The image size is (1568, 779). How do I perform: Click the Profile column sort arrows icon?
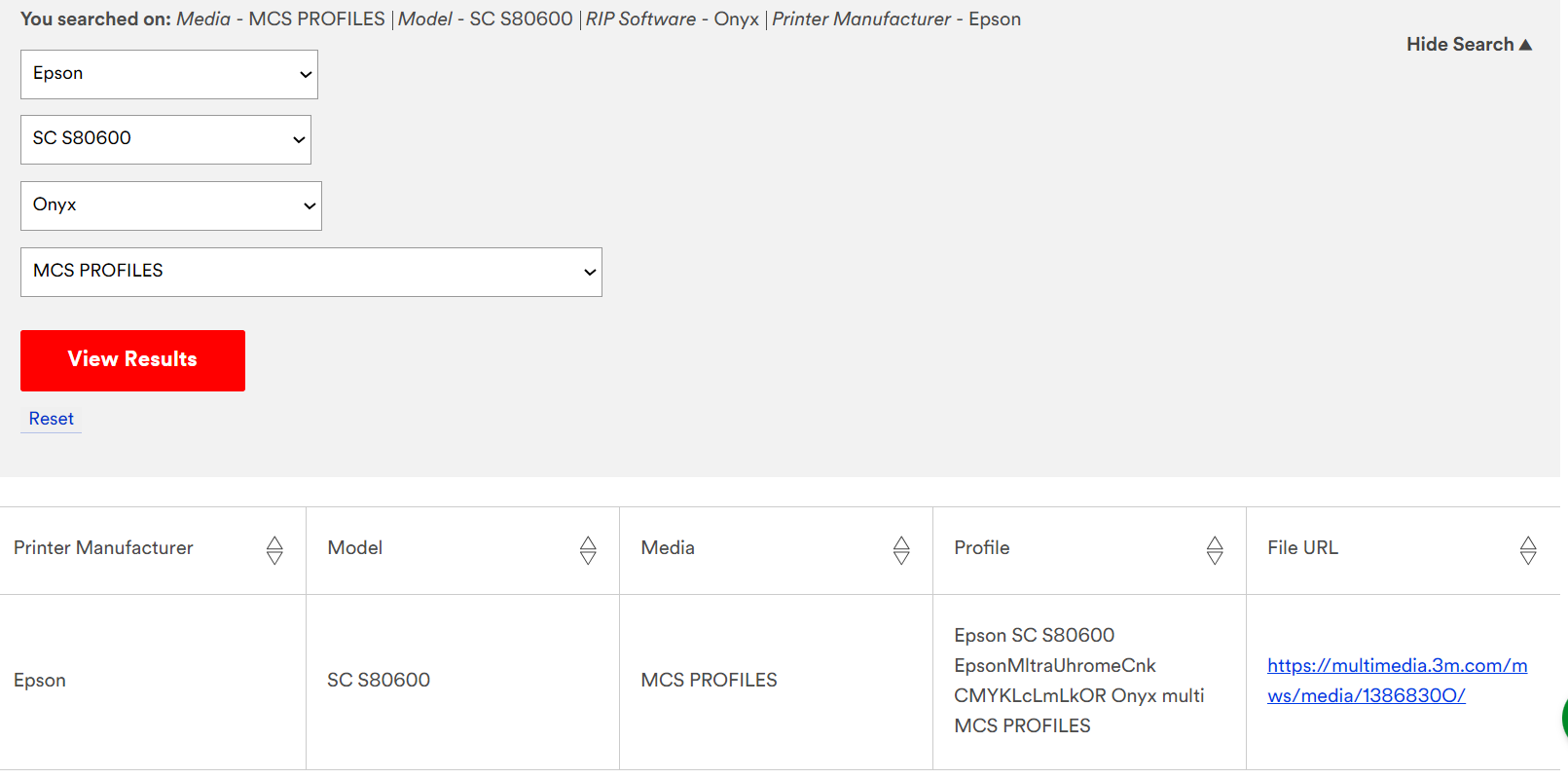pyautogui.click(x=1215, y=550)
